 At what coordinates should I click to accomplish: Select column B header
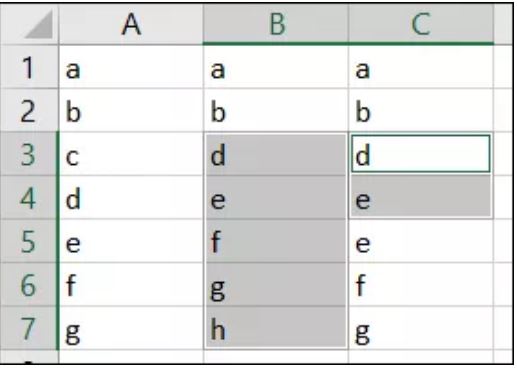[x=276, y=24]
